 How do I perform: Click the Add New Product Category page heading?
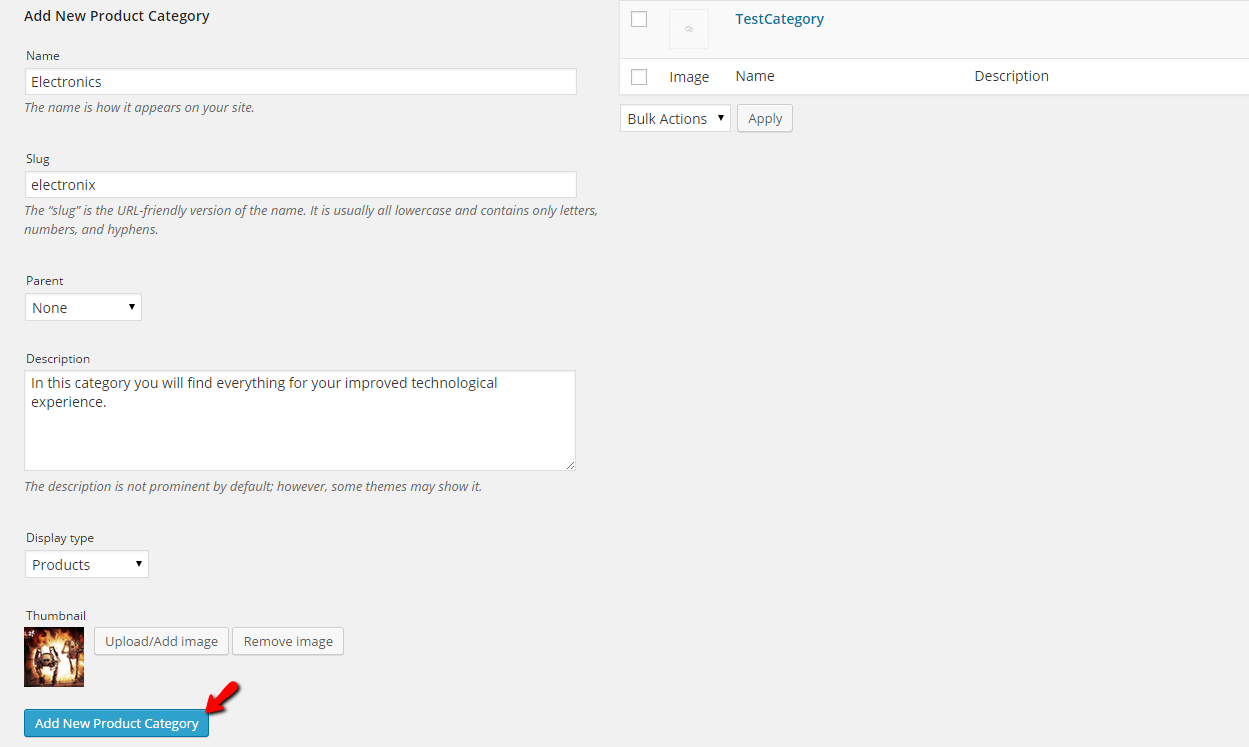coord(116,16)
